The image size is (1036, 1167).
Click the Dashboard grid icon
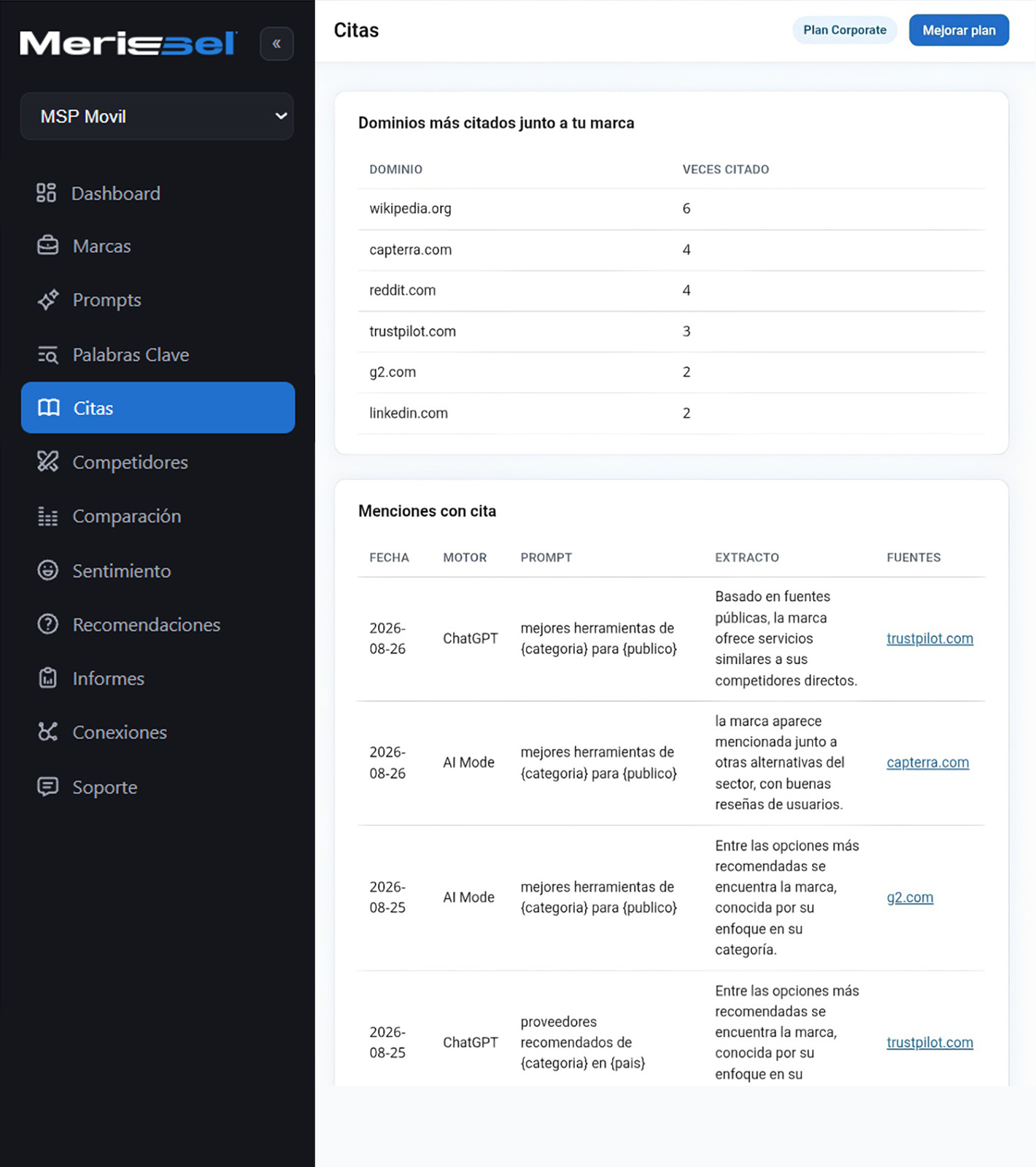pyautogui.click(x=47, y=193)
